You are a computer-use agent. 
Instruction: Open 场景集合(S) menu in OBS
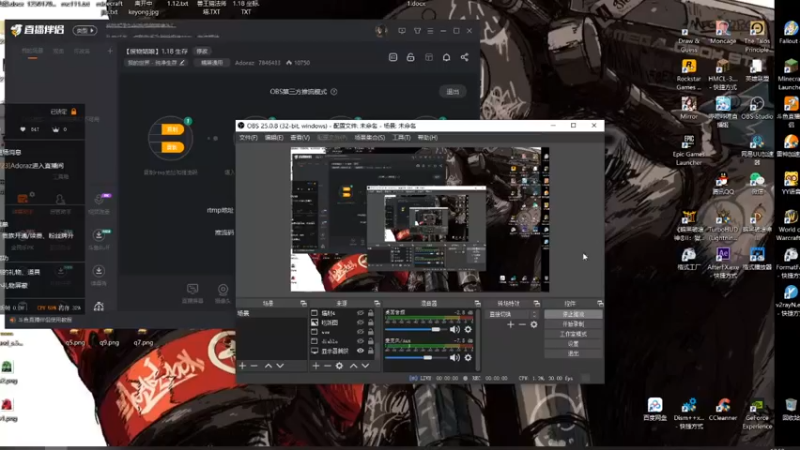[369, 138]
